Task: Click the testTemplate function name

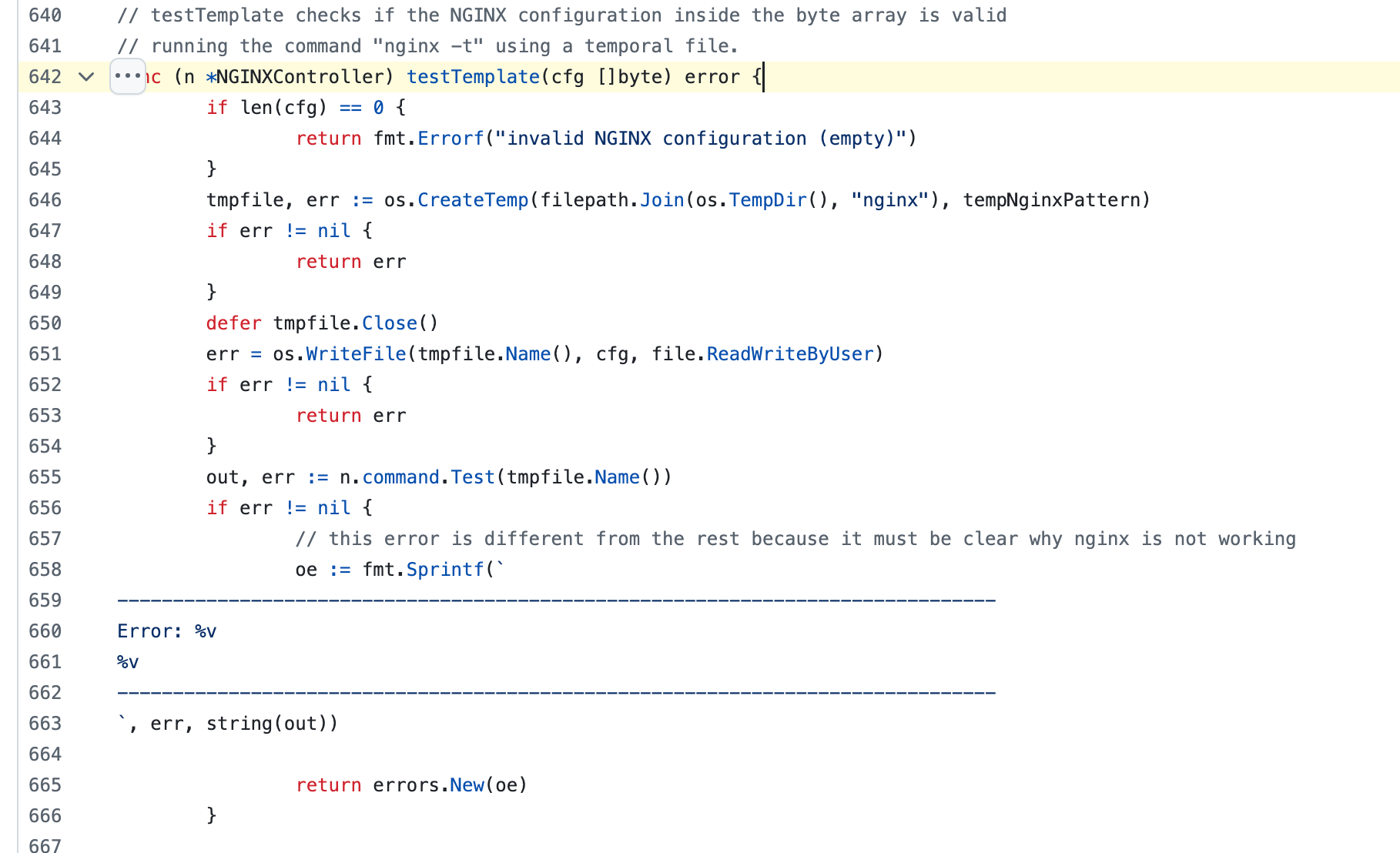Action: coord(473,77)
